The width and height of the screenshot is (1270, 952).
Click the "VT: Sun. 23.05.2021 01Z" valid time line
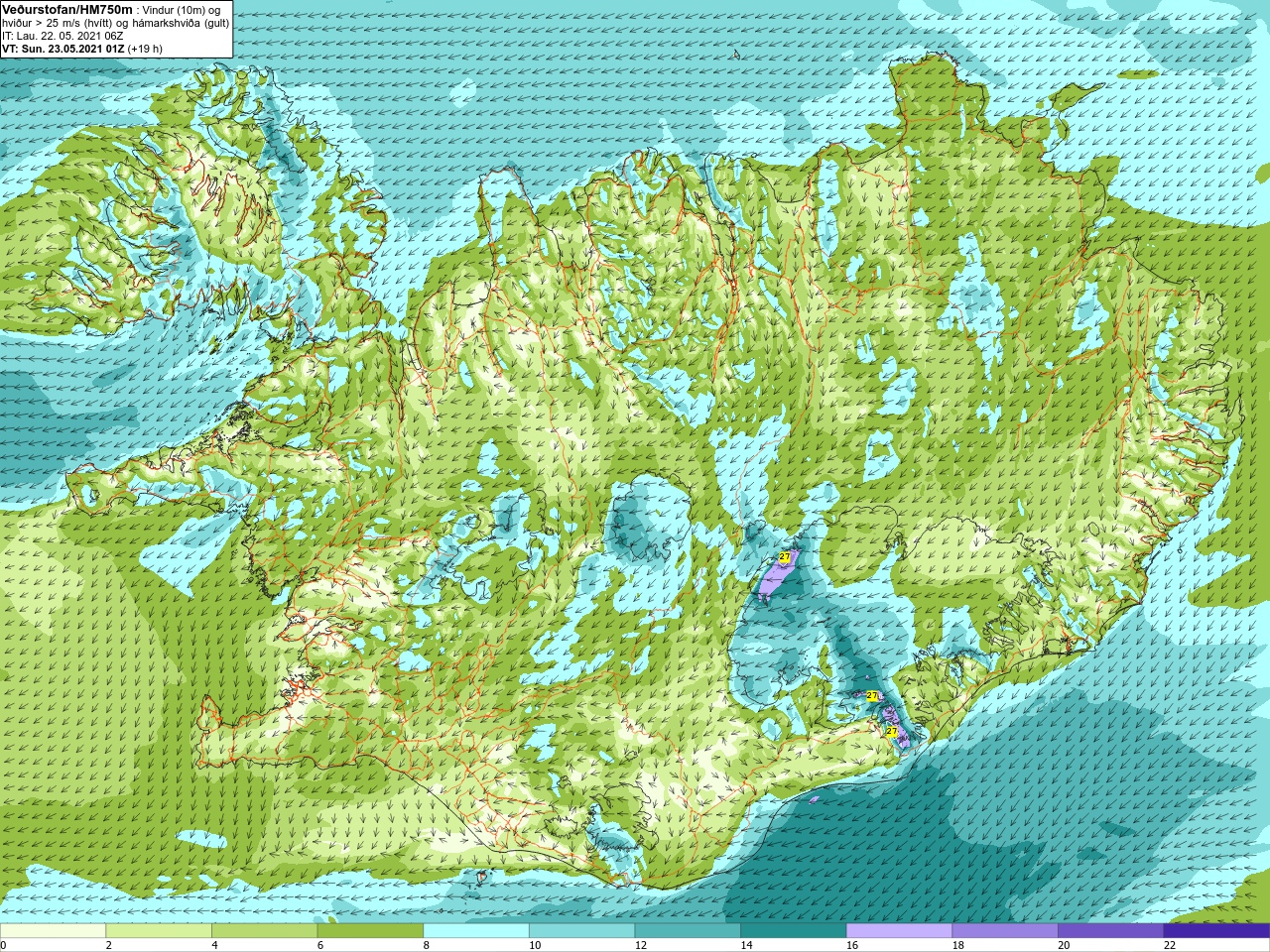(63, 49)
